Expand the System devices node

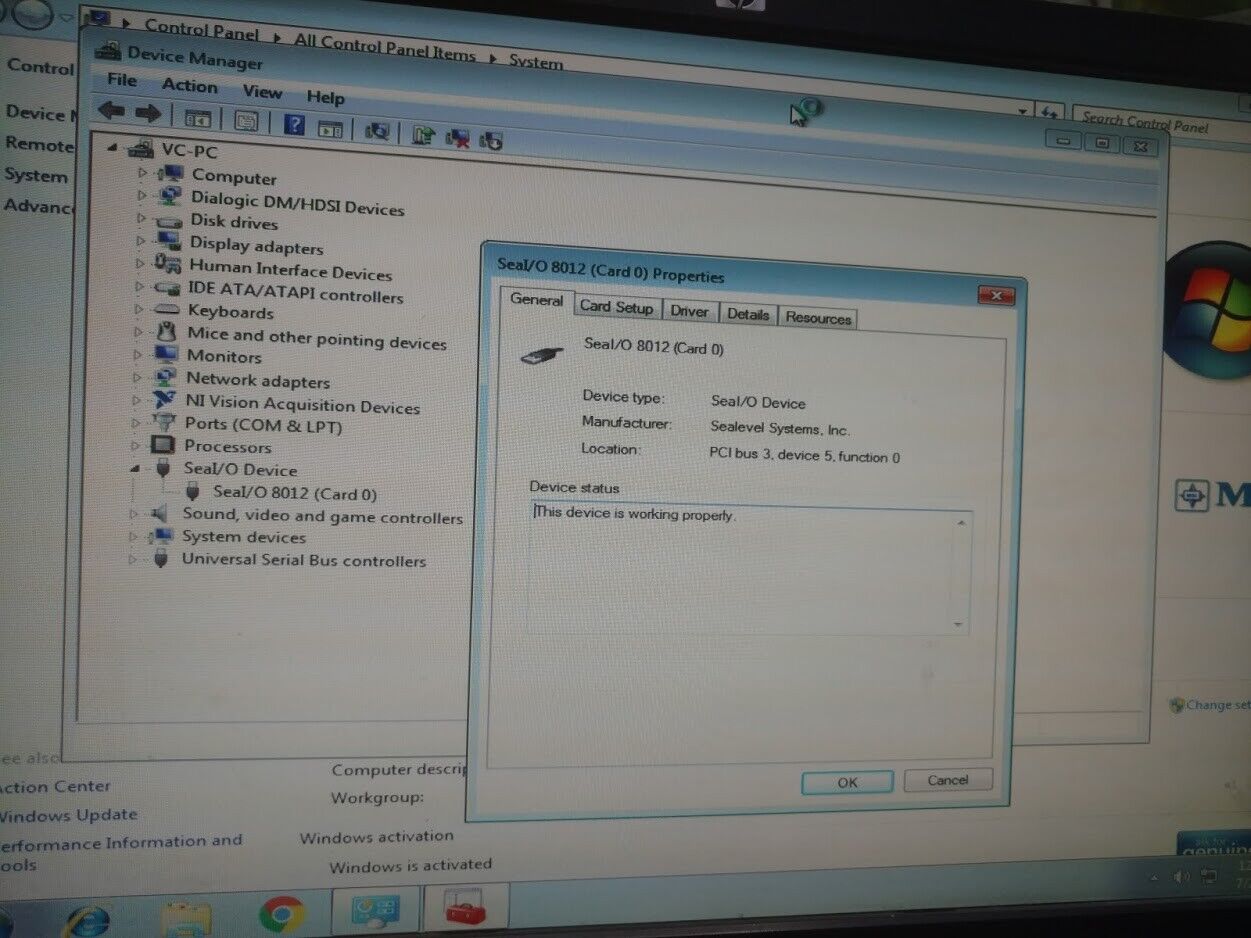click(x=134, y=536)
